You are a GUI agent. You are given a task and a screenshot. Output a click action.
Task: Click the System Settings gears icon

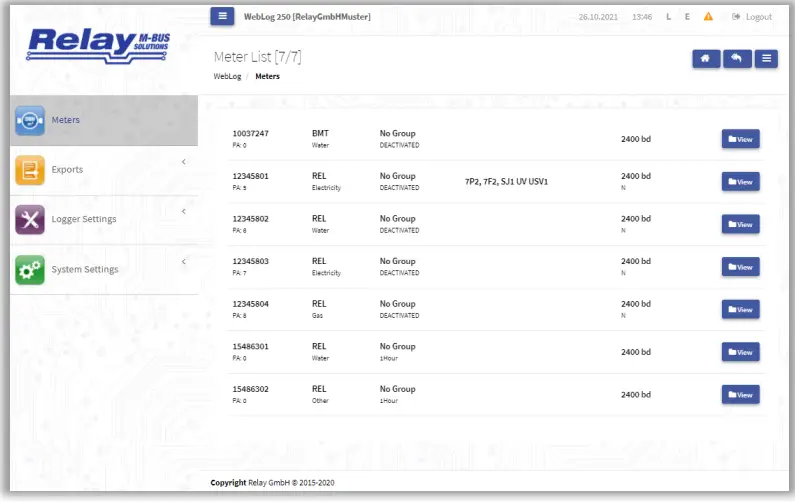click(30, 269)
